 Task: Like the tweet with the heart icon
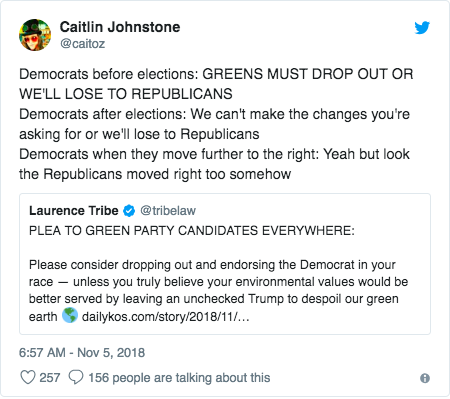click(28, 377)
